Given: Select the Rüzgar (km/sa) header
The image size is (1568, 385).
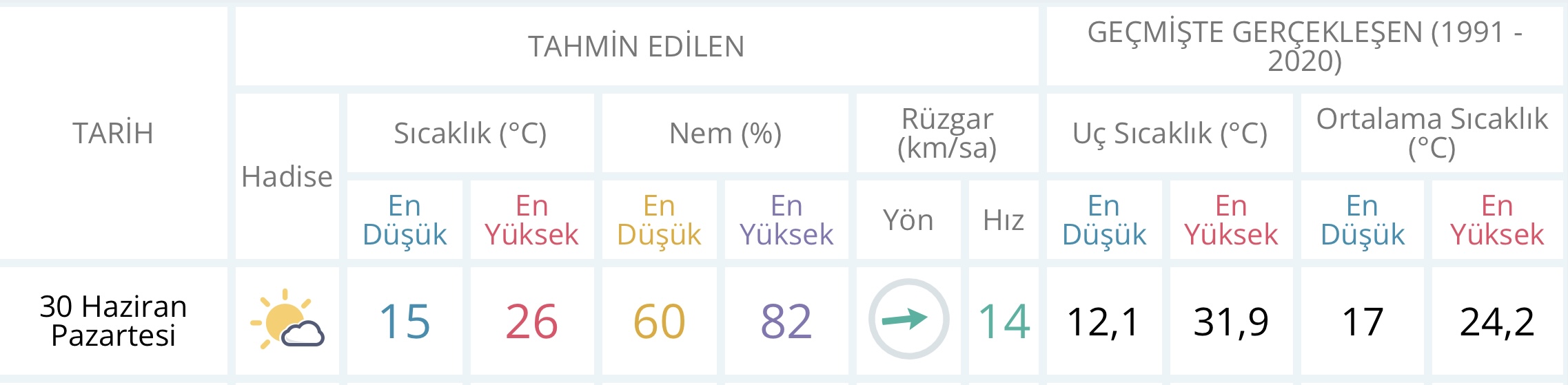Looking at the screenshot, I should click(x=947, y=133).
